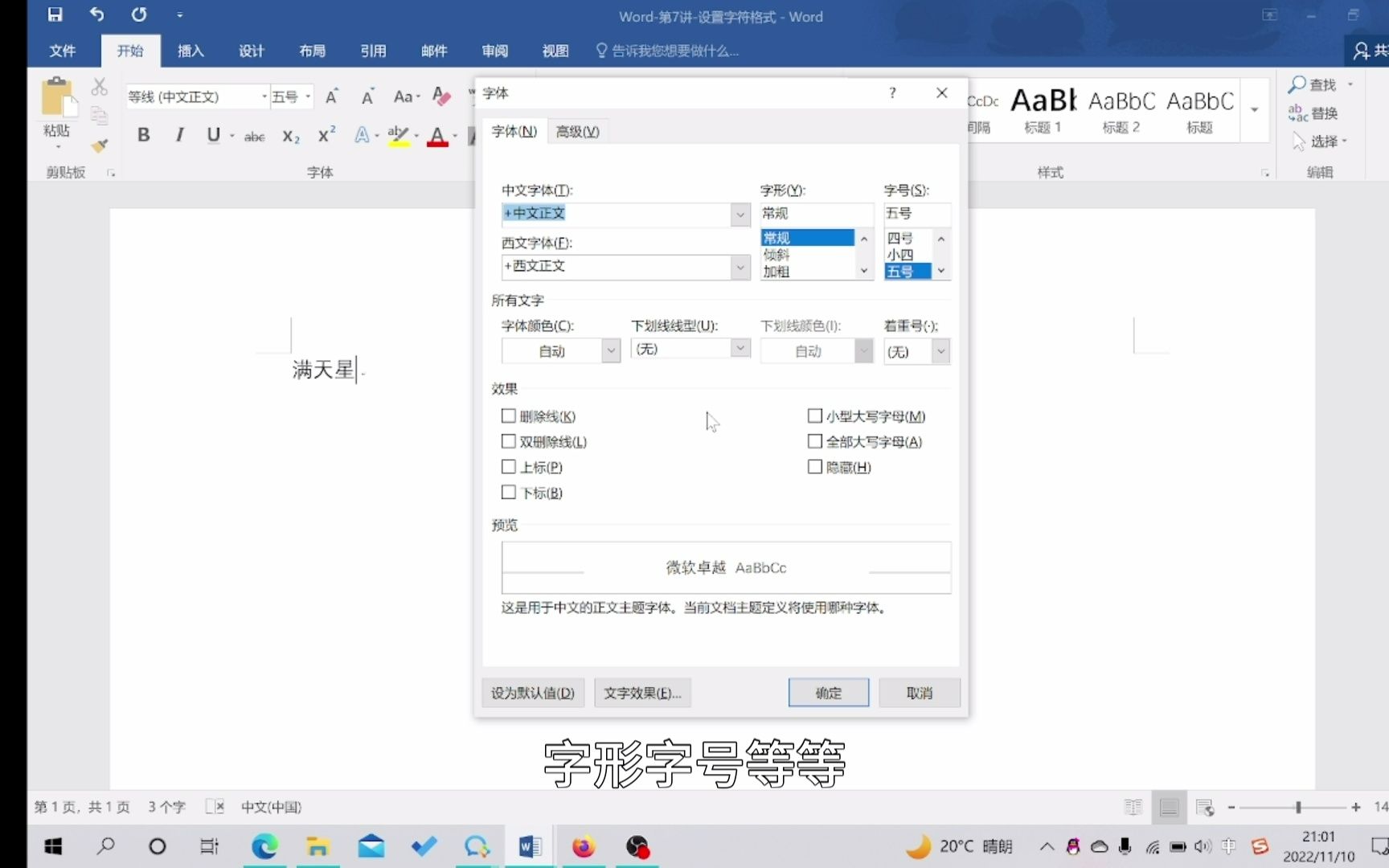Click the Save icon in quick access toolbar
This screenshot has width=1389, height=868.
coord(55,14)
